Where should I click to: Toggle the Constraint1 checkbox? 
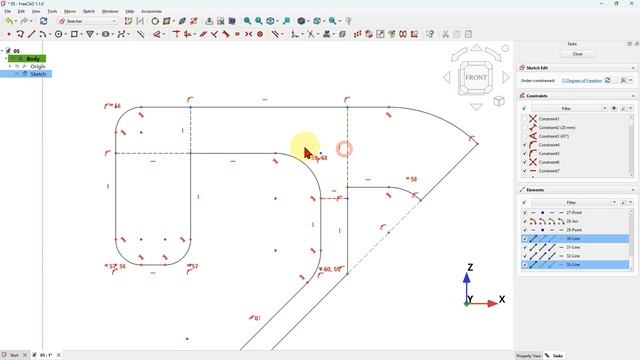(524, 119)
